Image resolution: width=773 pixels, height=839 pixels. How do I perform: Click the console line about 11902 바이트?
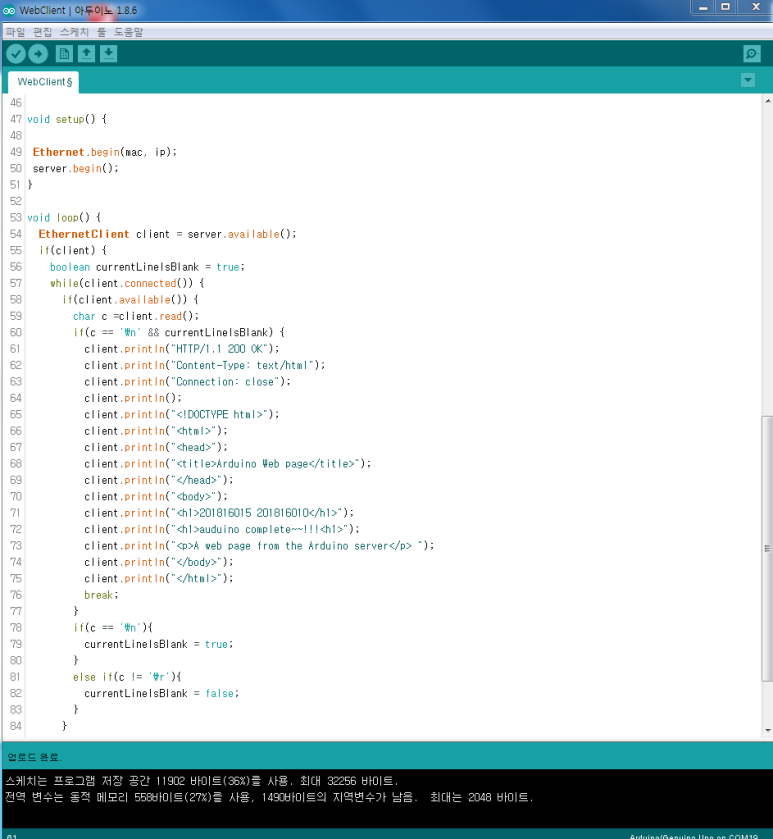point(202,781)
